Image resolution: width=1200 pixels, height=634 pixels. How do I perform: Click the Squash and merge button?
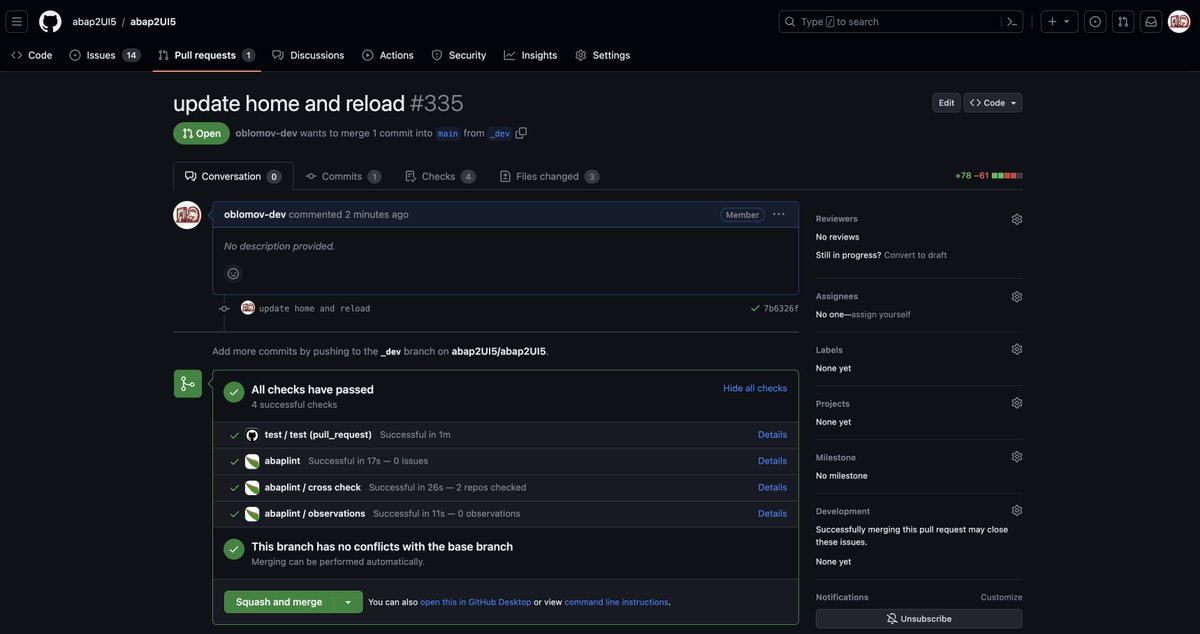(279, 602)
